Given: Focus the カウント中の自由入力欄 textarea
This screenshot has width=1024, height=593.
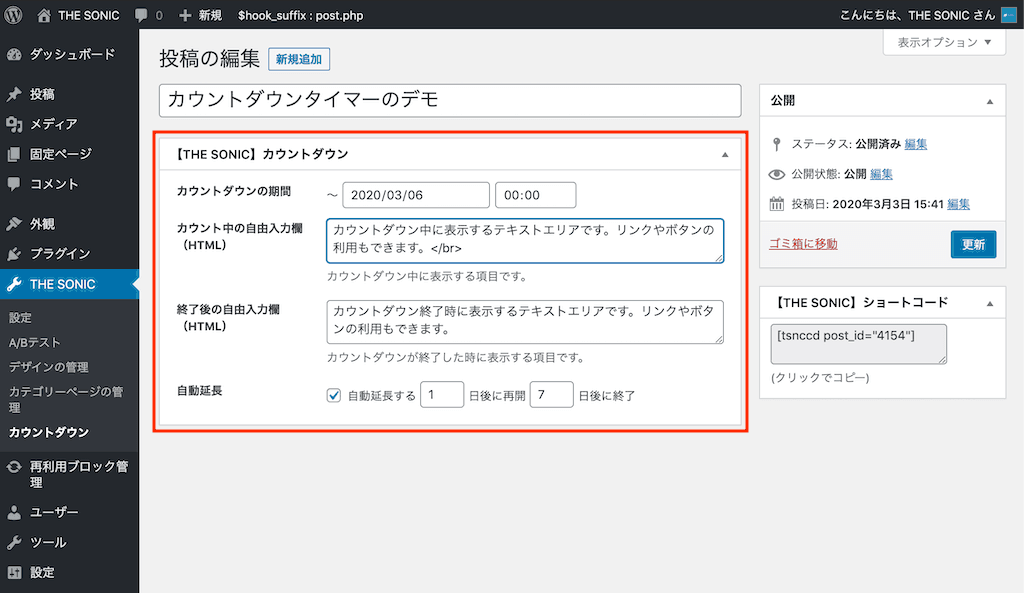Looking at the screenshot, I should [525, 240].
